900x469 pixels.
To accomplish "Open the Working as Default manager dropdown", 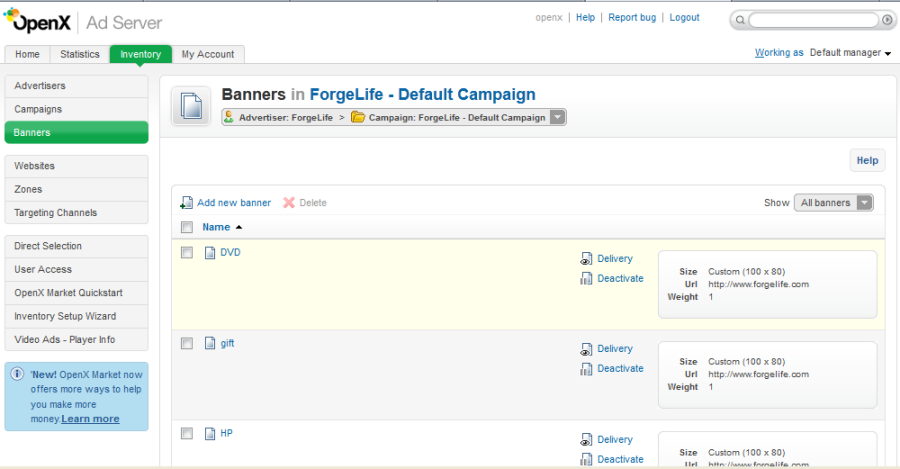I will (x=850, y=53).
